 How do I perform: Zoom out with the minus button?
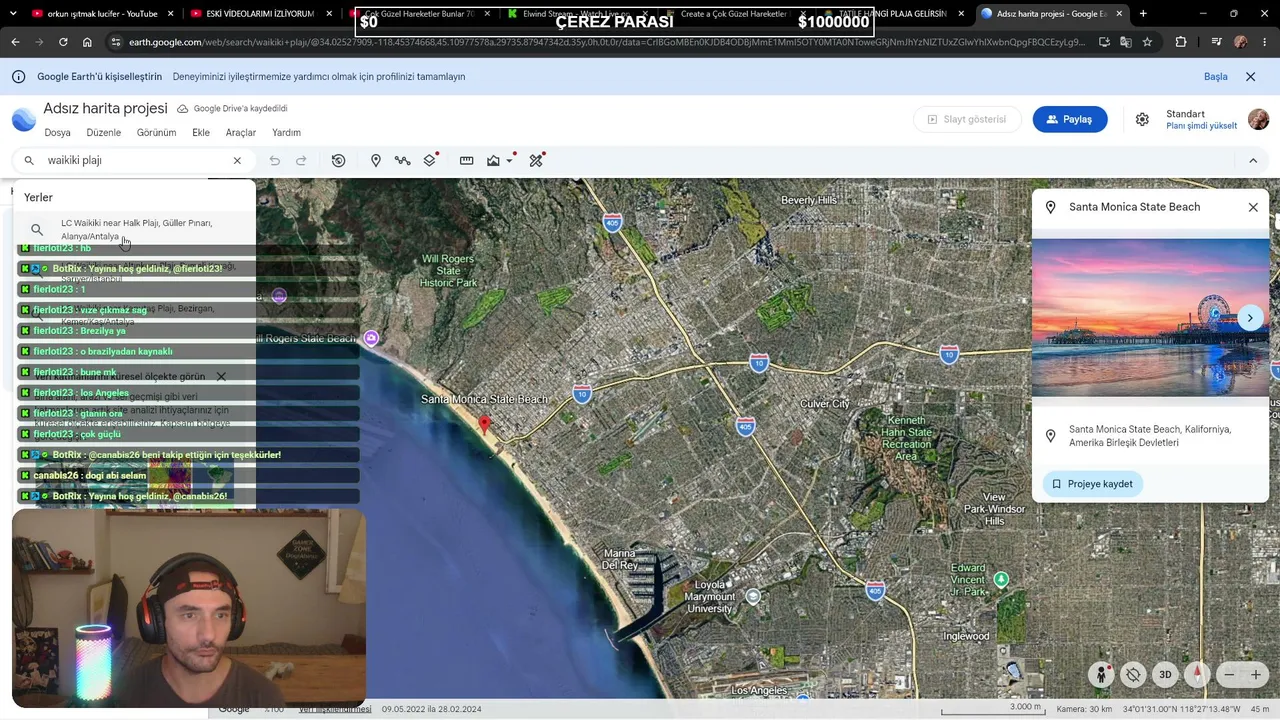[x=1230, y=675]
